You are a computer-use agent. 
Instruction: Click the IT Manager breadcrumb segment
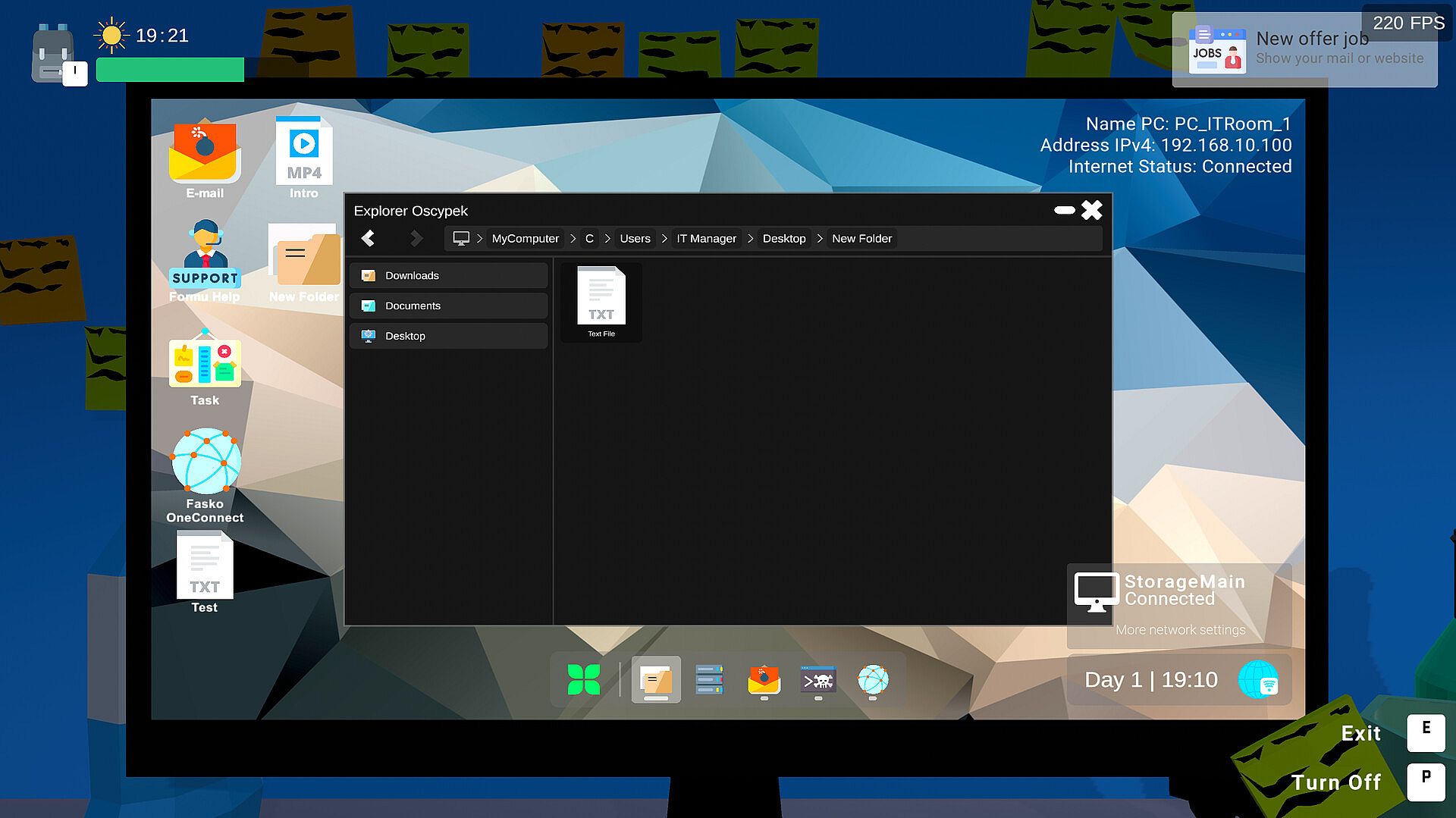point(706,239)
